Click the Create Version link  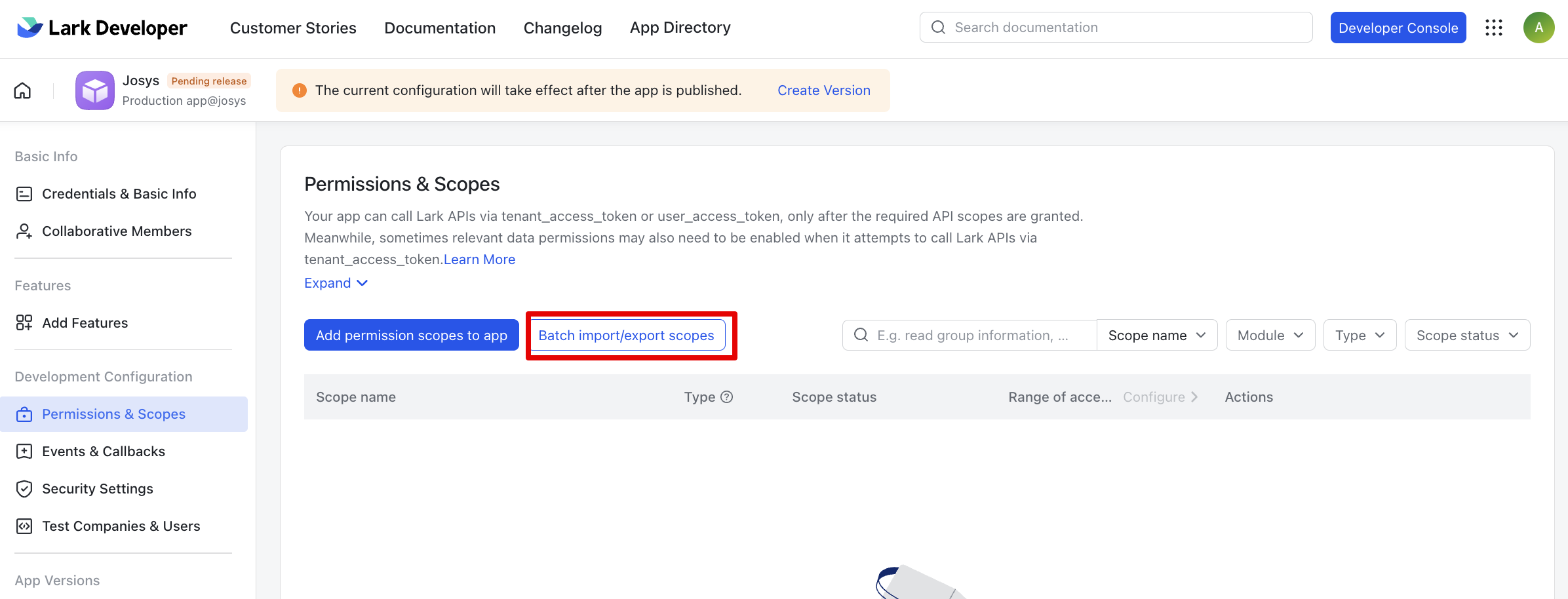pyautogui.click(x=823, y=90)
